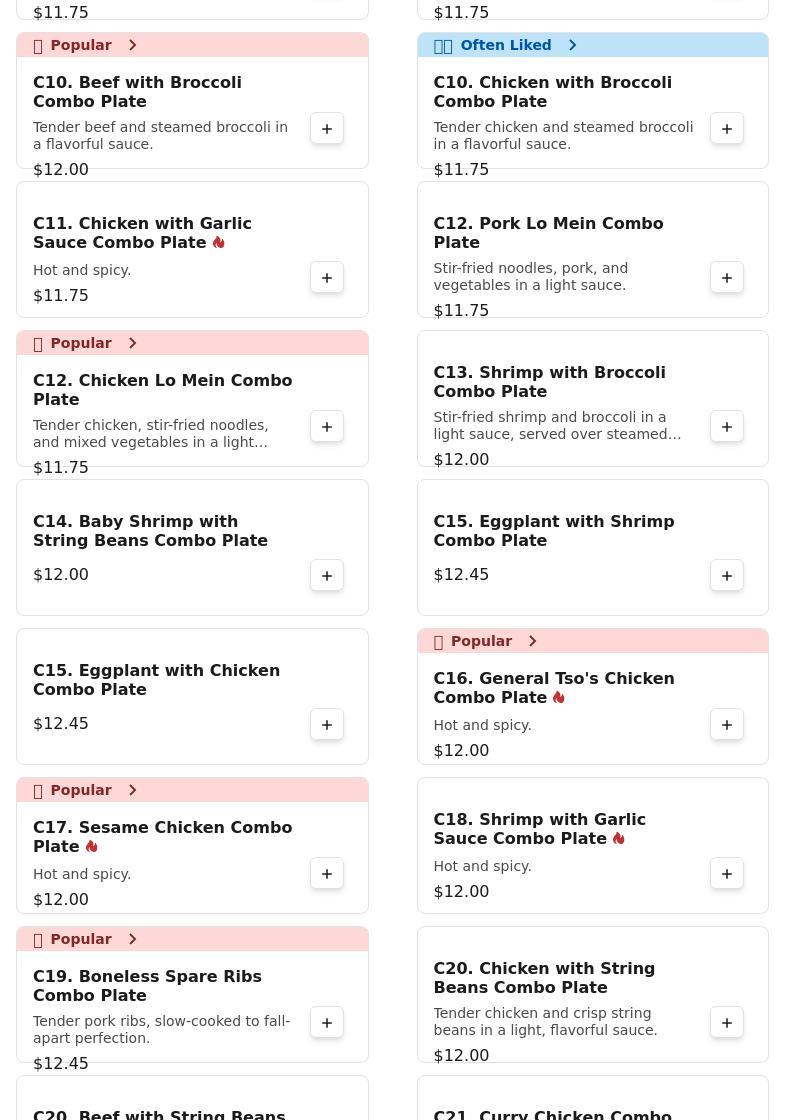Expand Popular chevron above Beef with Broccoli
Viewport: 785px width, 1120px height.
coord(132,45)
